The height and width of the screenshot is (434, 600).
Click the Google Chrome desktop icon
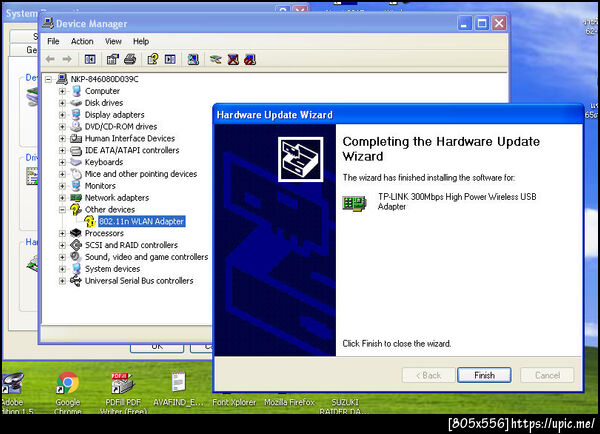pyautogui.click(x=68, y=383)
